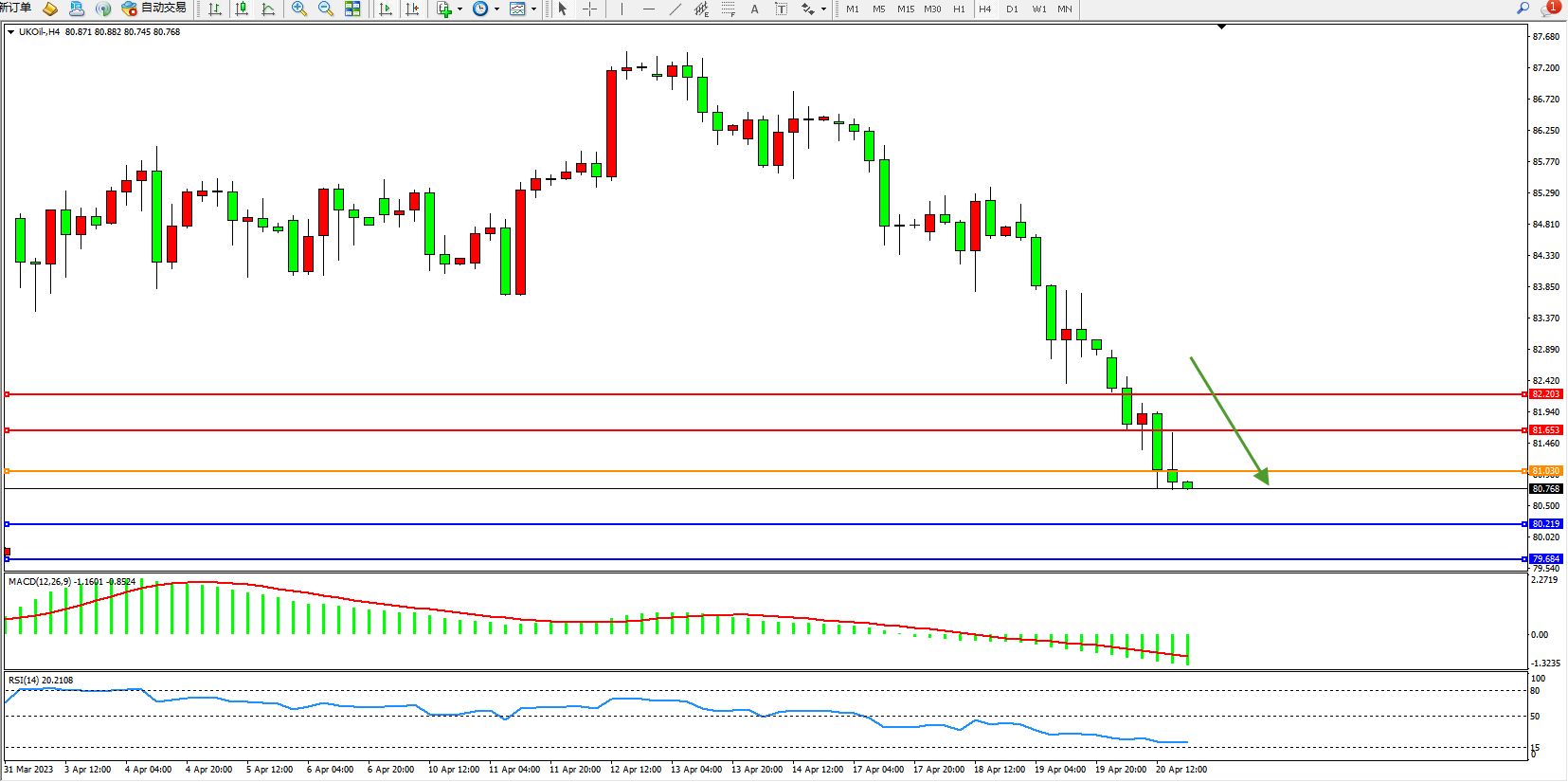
Task: Click the Zoom Out magnifier icon
Action: [x=326, y=9]
